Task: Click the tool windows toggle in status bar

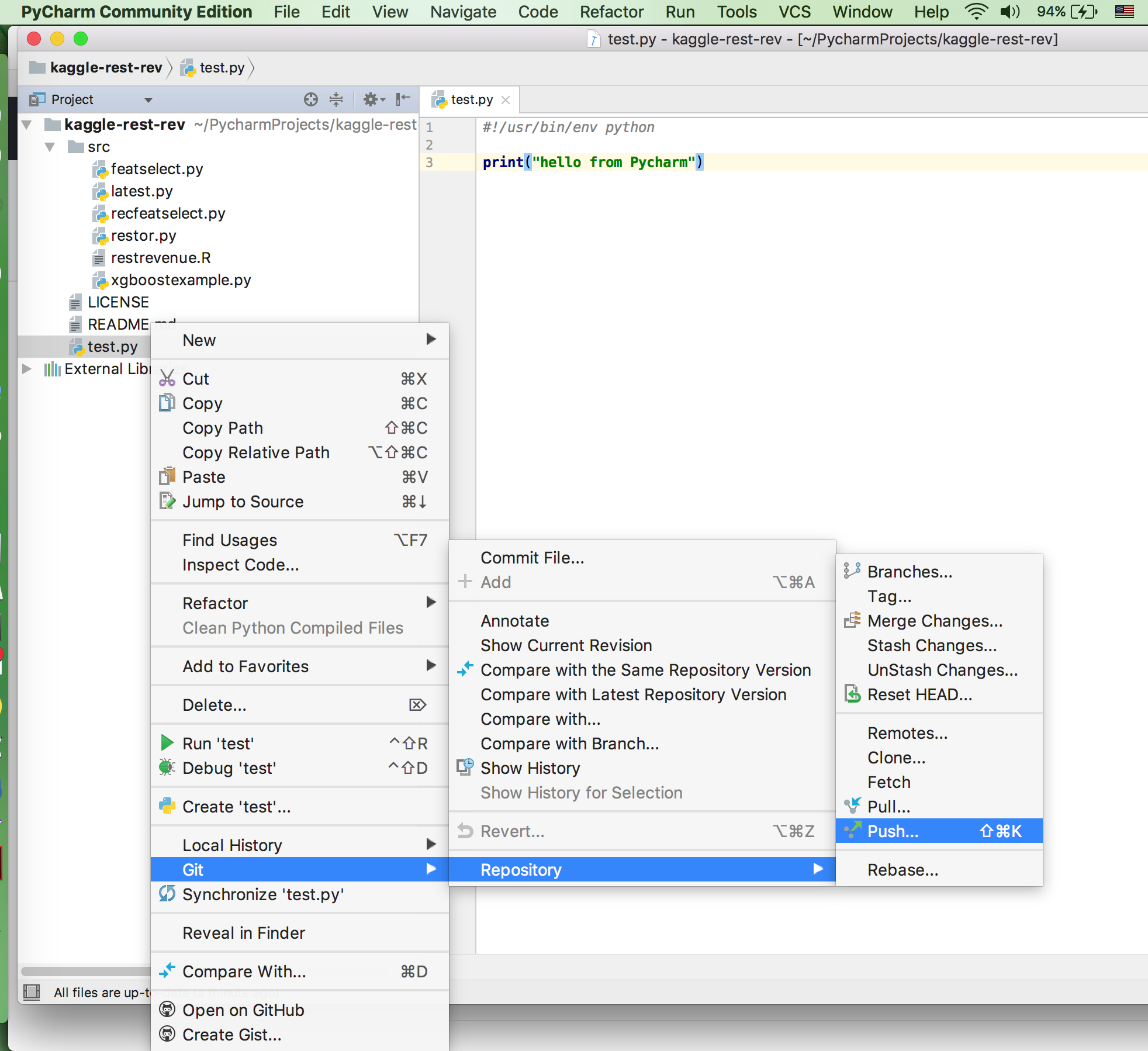Action: click(x=32, y=991)
